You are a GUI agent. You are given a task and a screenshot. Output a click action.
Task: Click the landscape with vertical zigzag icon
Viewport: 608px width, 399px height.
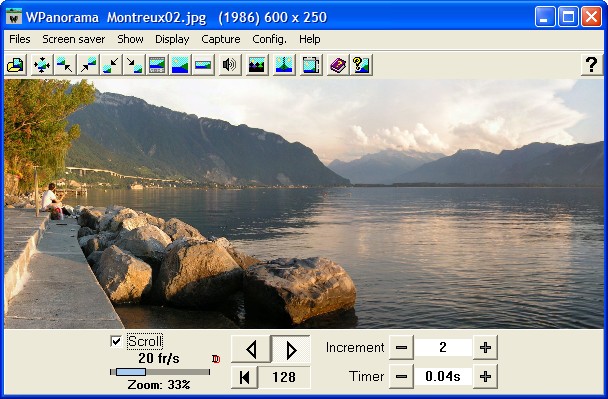[283, 65]
